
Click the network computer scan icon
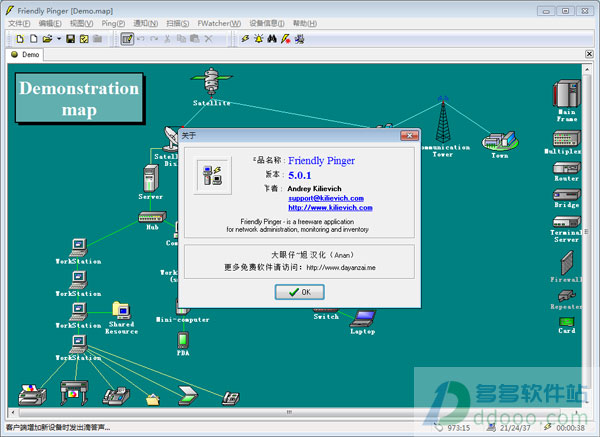tap(299, 39)
